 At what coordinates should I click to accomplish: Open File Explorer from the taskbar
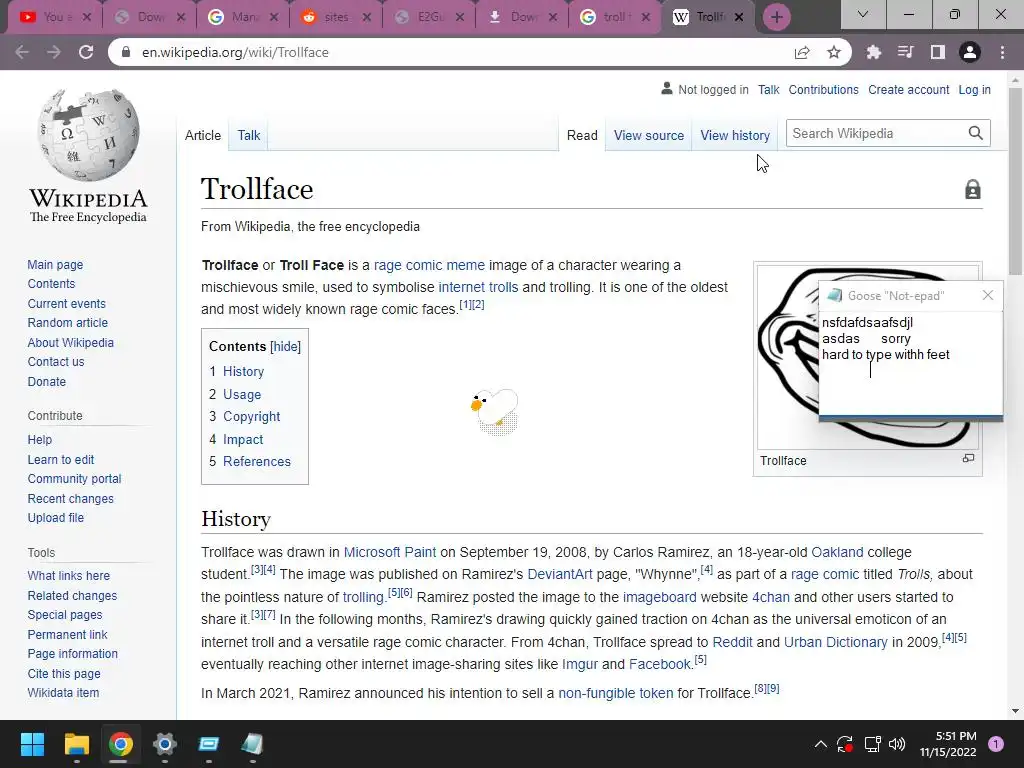point(76,744)
